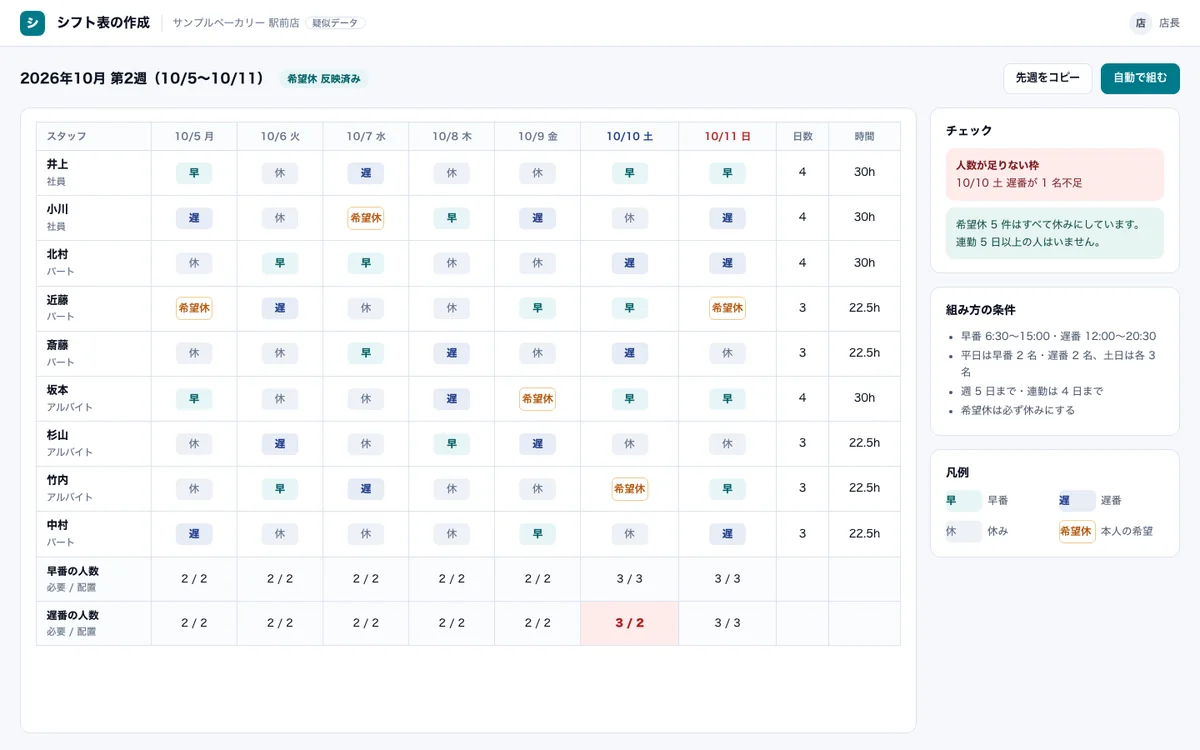
Task: Click the 休み legend swatch
Action: coord(964,531)
